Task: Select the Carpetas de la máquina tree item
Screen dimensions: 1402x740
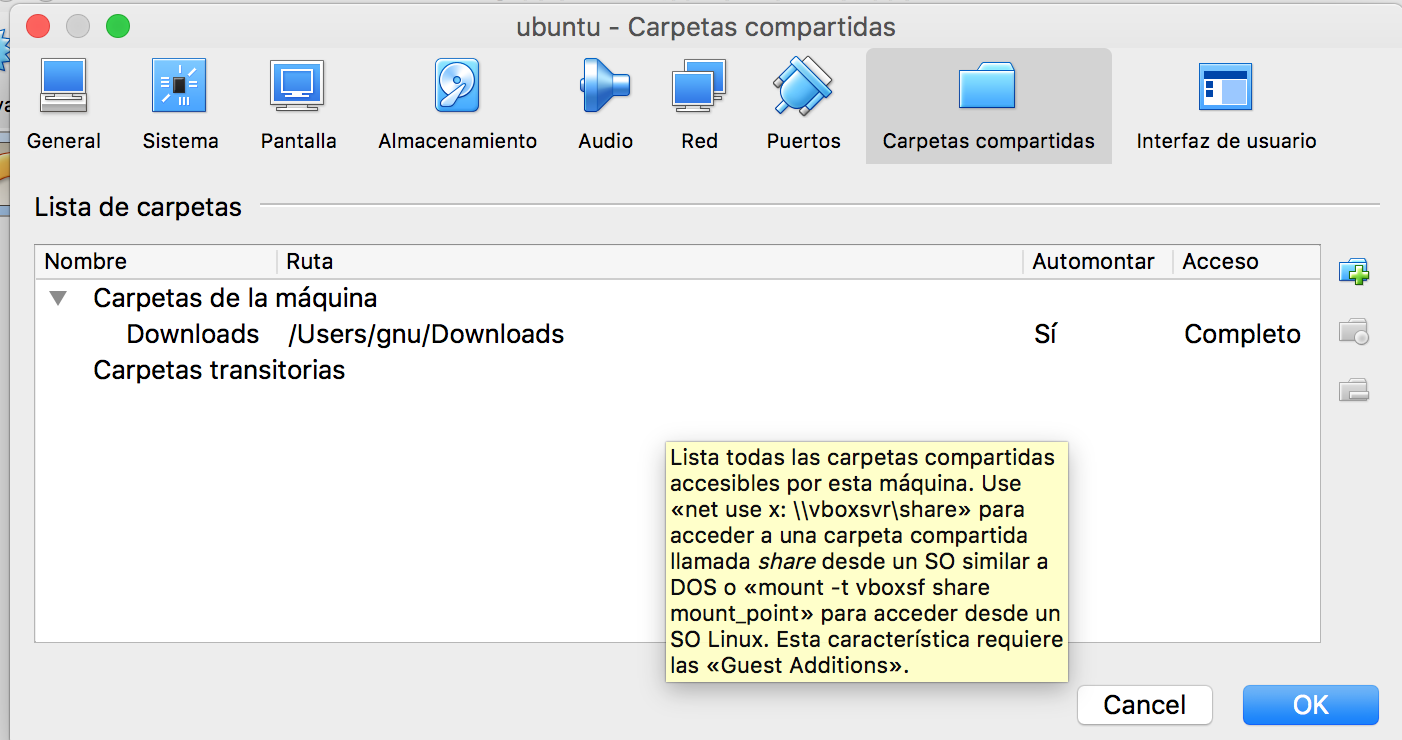Action: click(235, 298)
